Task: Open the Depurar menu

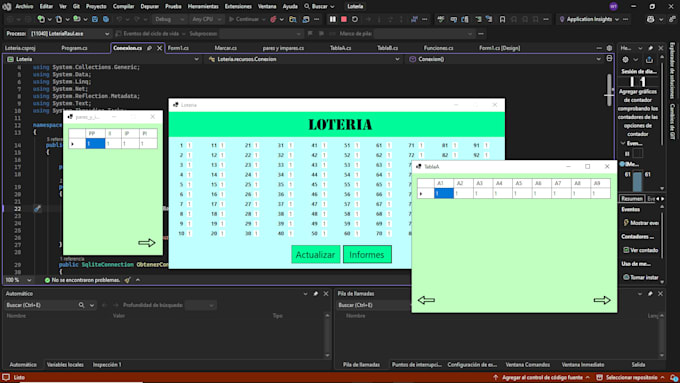Action: click(150, 7)
